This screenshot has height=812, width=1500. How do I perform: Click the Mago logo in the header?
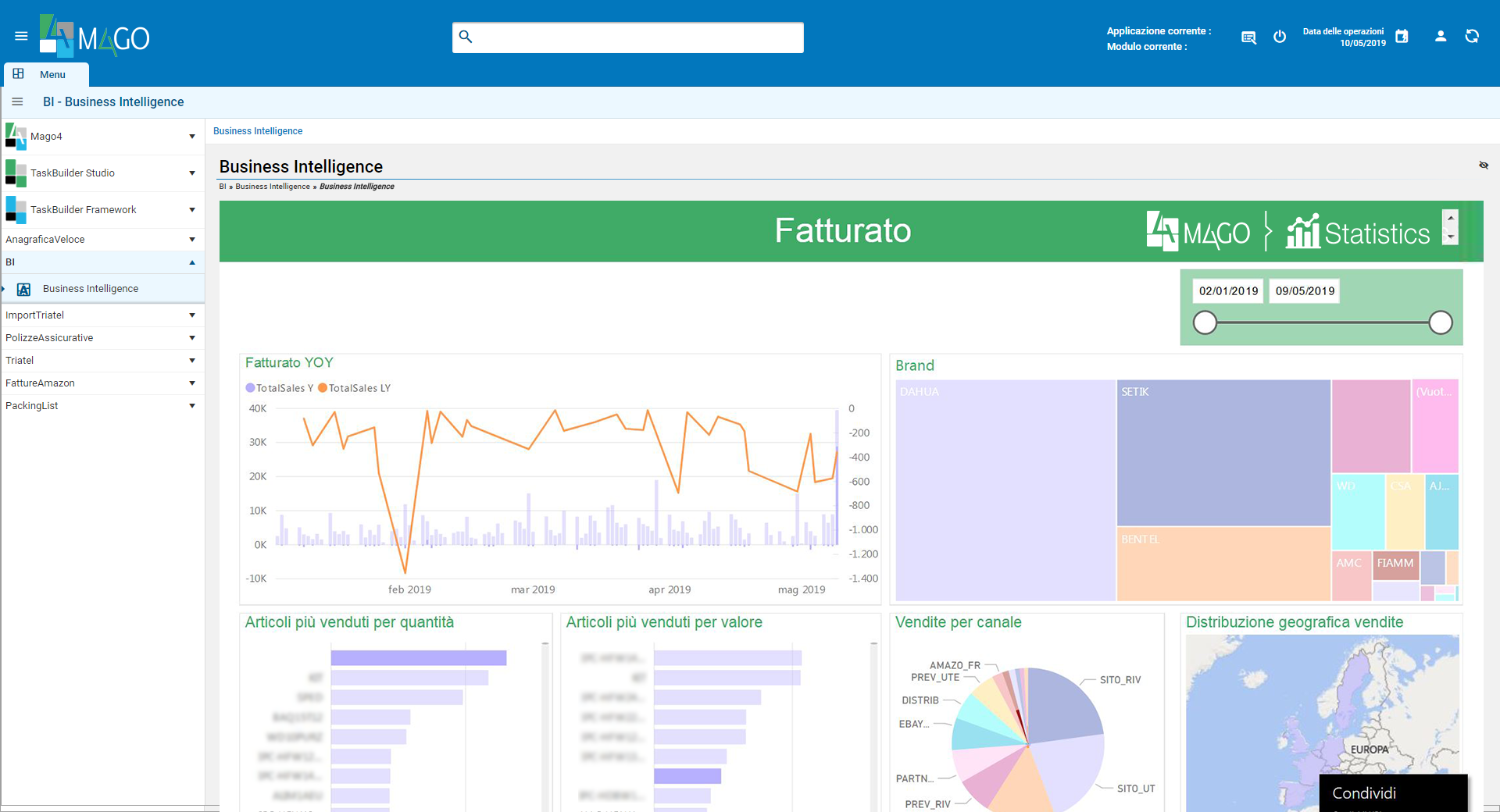95,36
